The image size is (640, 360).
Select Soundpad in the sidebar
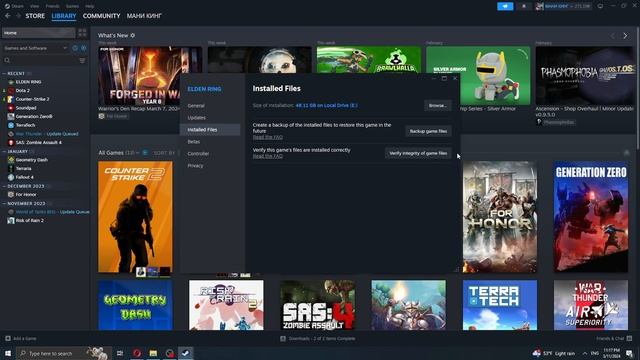[26, 108]
